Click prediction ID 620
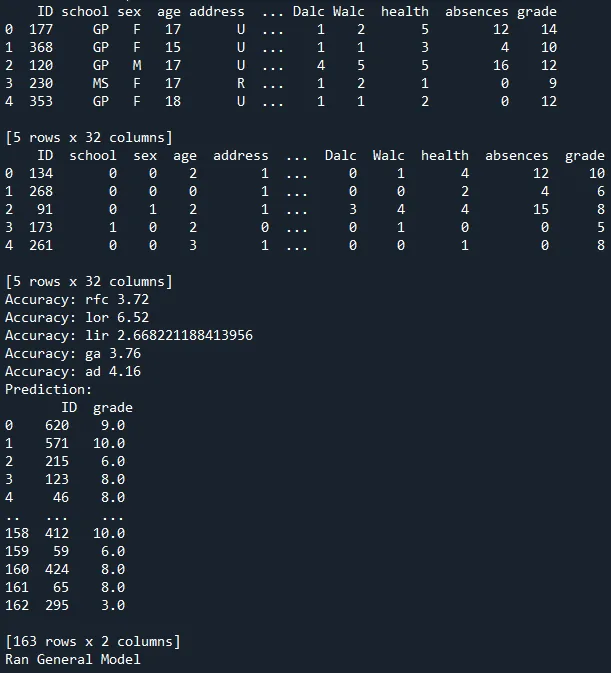Screen dimensions: 611x673 coord(57,425)
